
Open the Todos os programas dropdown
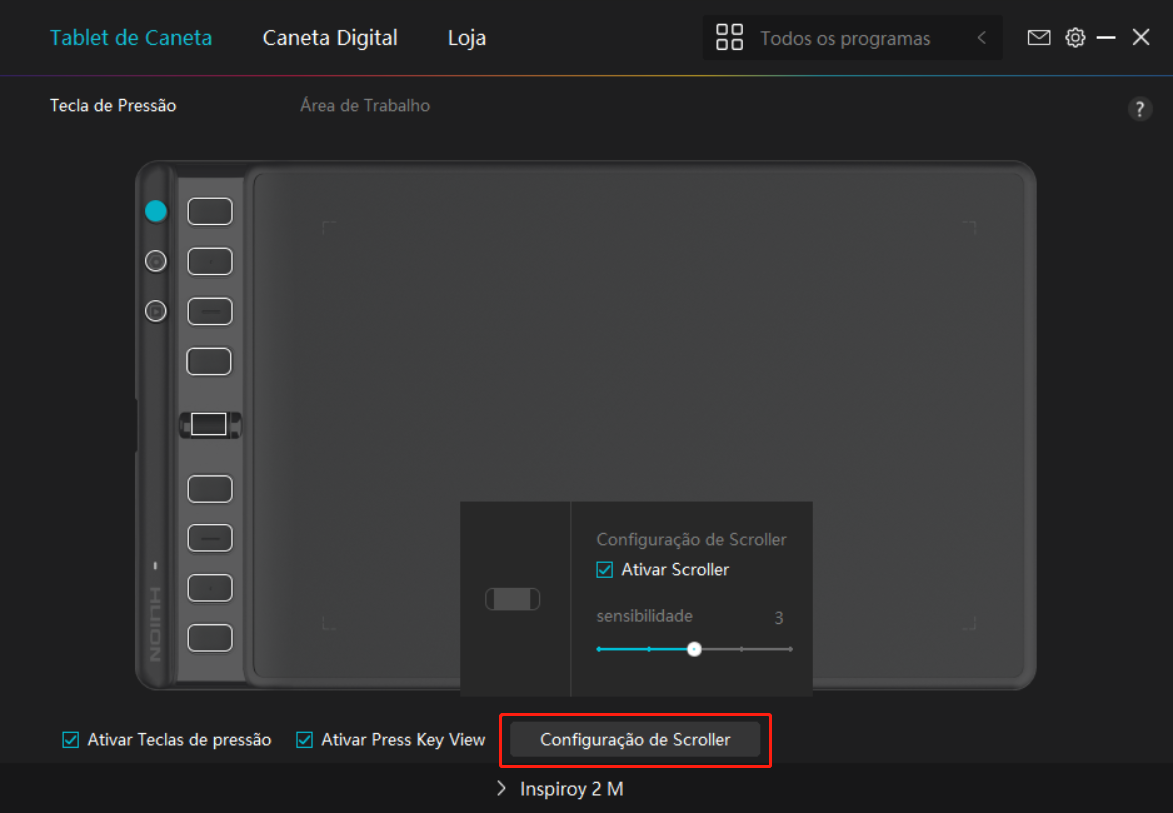click(845, 39)
